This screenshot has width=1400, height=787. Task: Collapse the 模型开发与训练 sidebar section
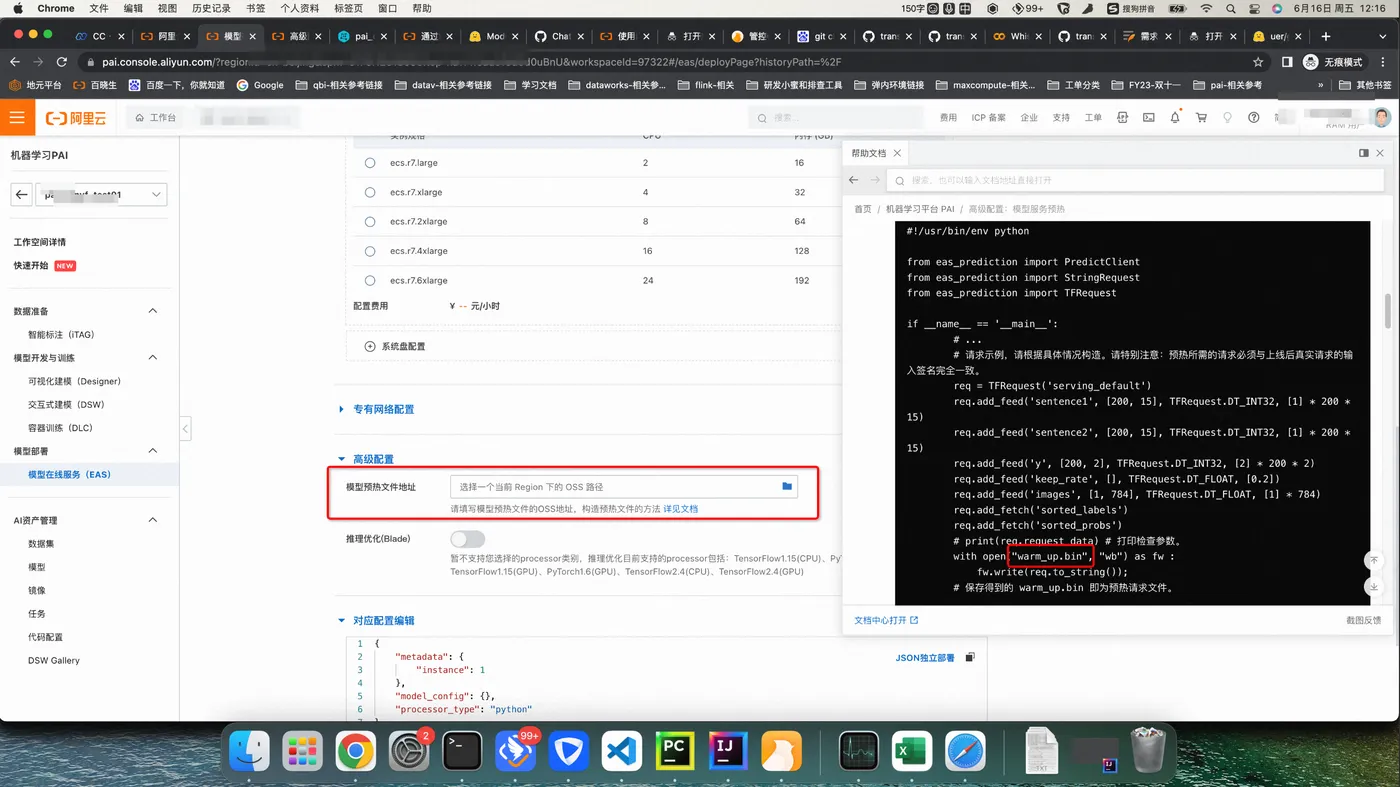pyautogui.click(x=153, y=358)
